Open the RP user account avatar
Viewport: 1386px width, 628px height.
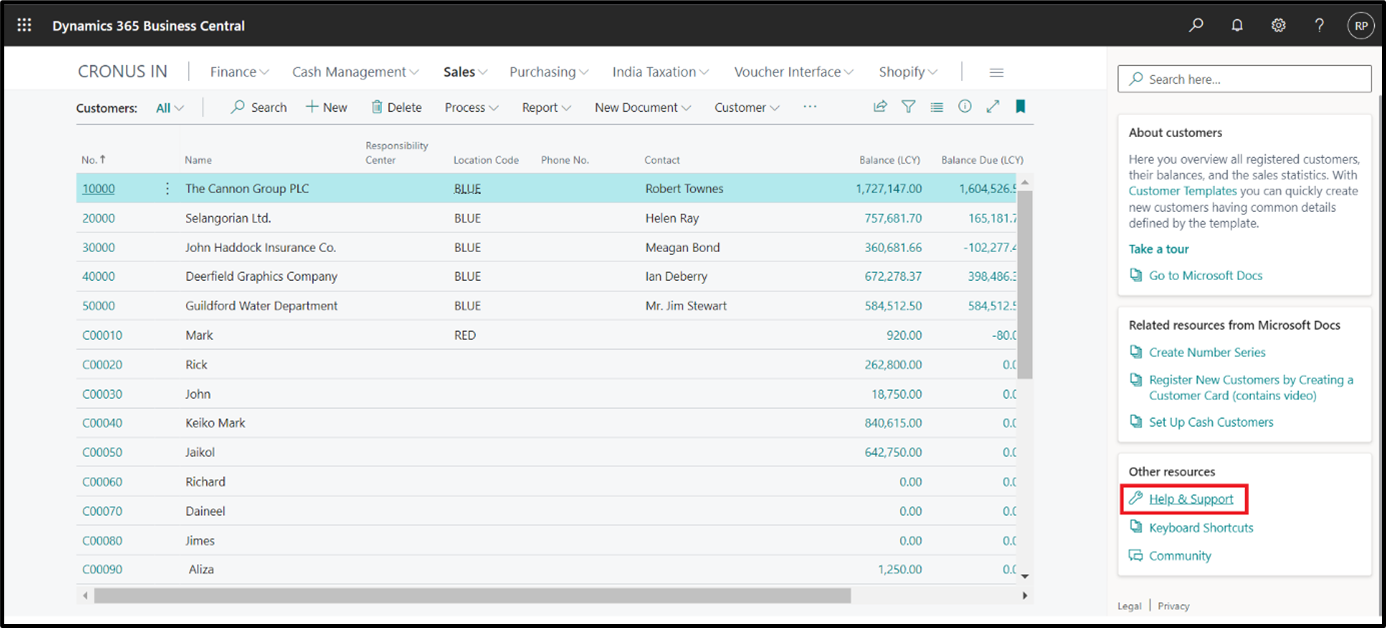point(1360,26)
